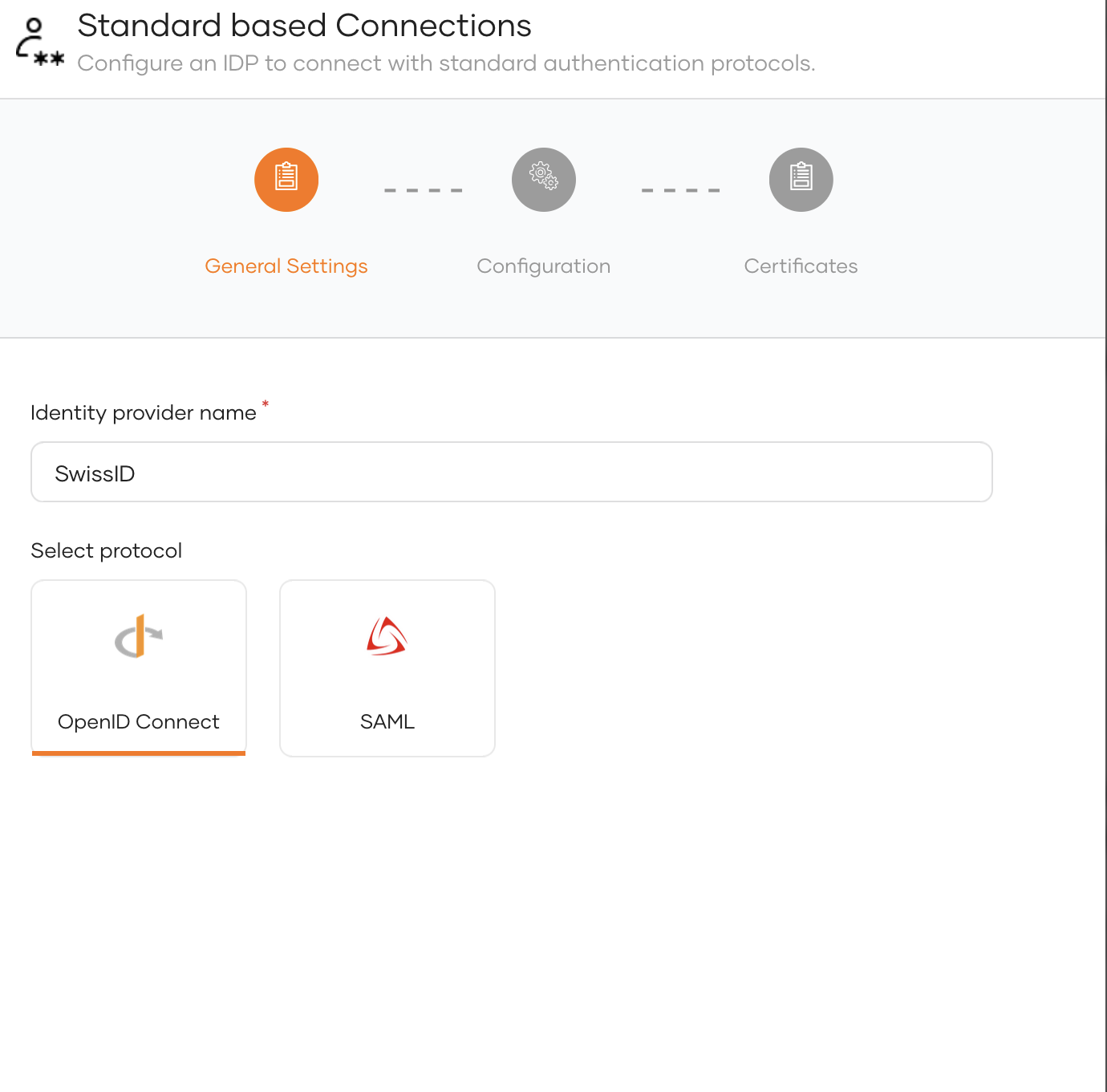Viewport: 1107px width, 1092px height.
Task: Click the user connection icon beside title
Action: click(39, 43)
